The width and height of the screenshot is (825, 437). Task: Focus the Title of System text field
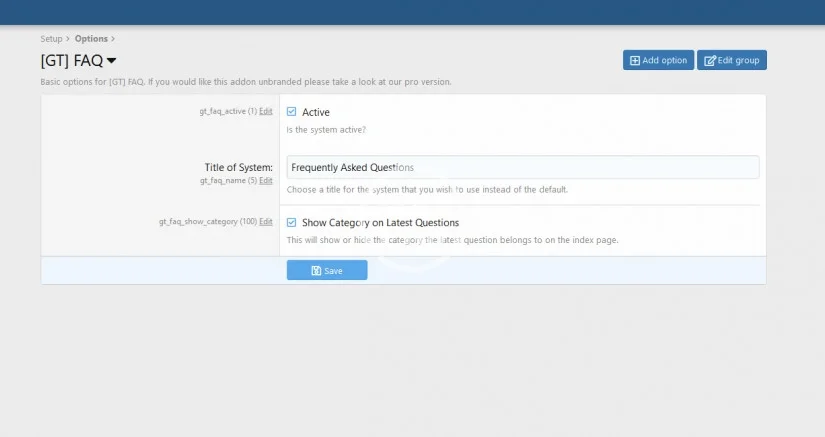click(x=522, y=167)
